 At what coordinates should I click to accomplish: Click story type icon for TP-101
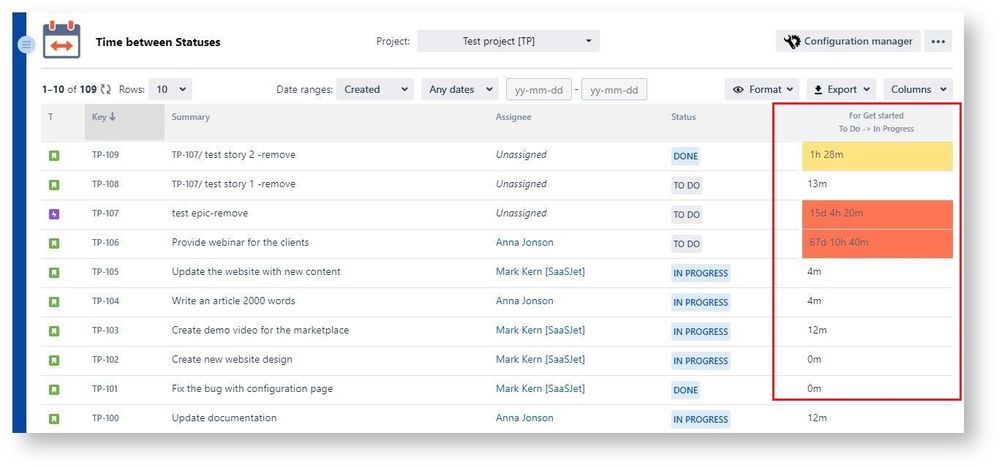[x=54, y=390]
